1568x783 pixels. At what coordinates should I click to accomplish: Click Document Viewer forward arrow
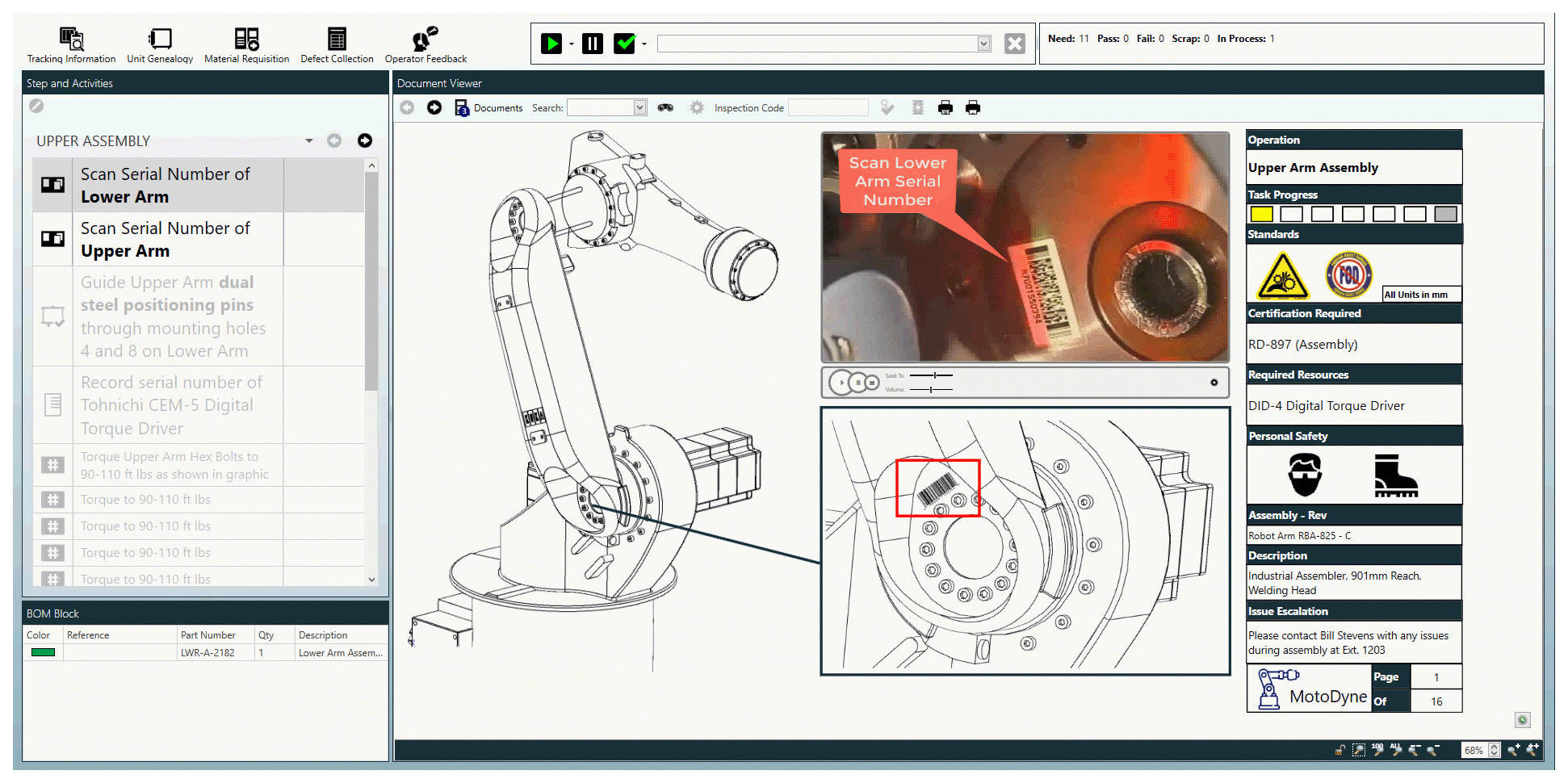click(x=434, y=107)
